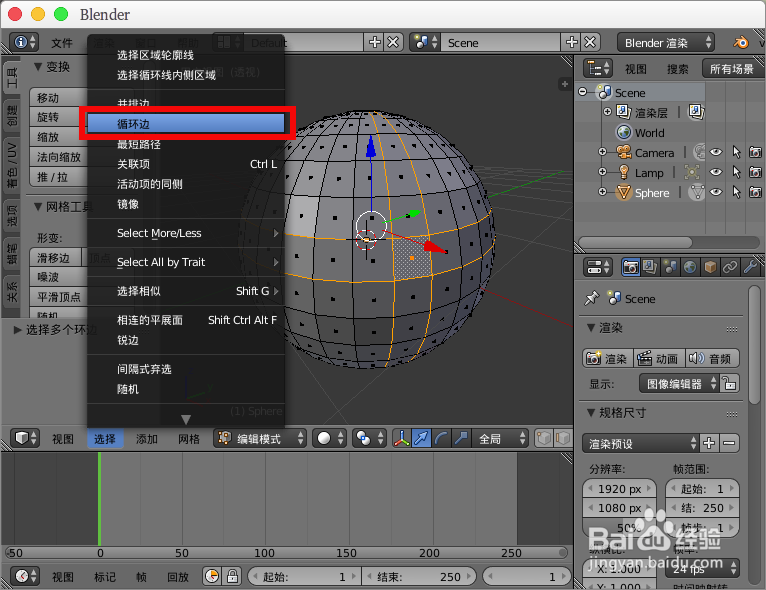Open the Properties editor type selector
This screenshot has width=766, height=590.
pyautogui.click(x=598, y=267)
